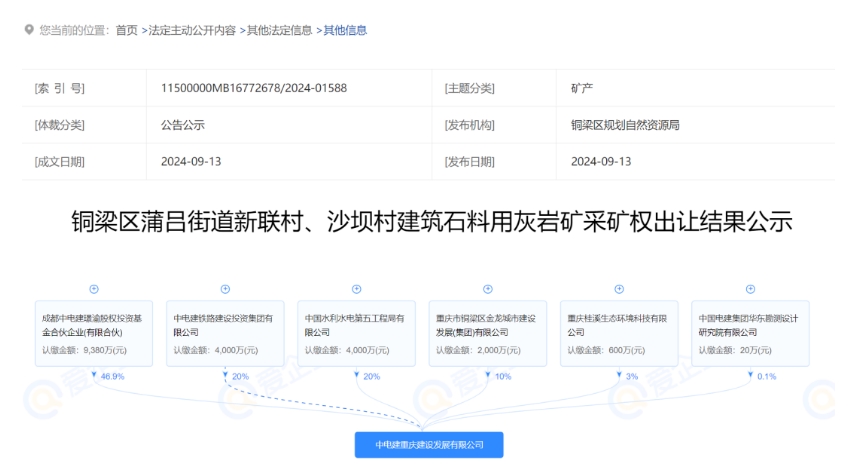Click plus icon above 中国水利水电第五工程局 card

coord(357,289)
